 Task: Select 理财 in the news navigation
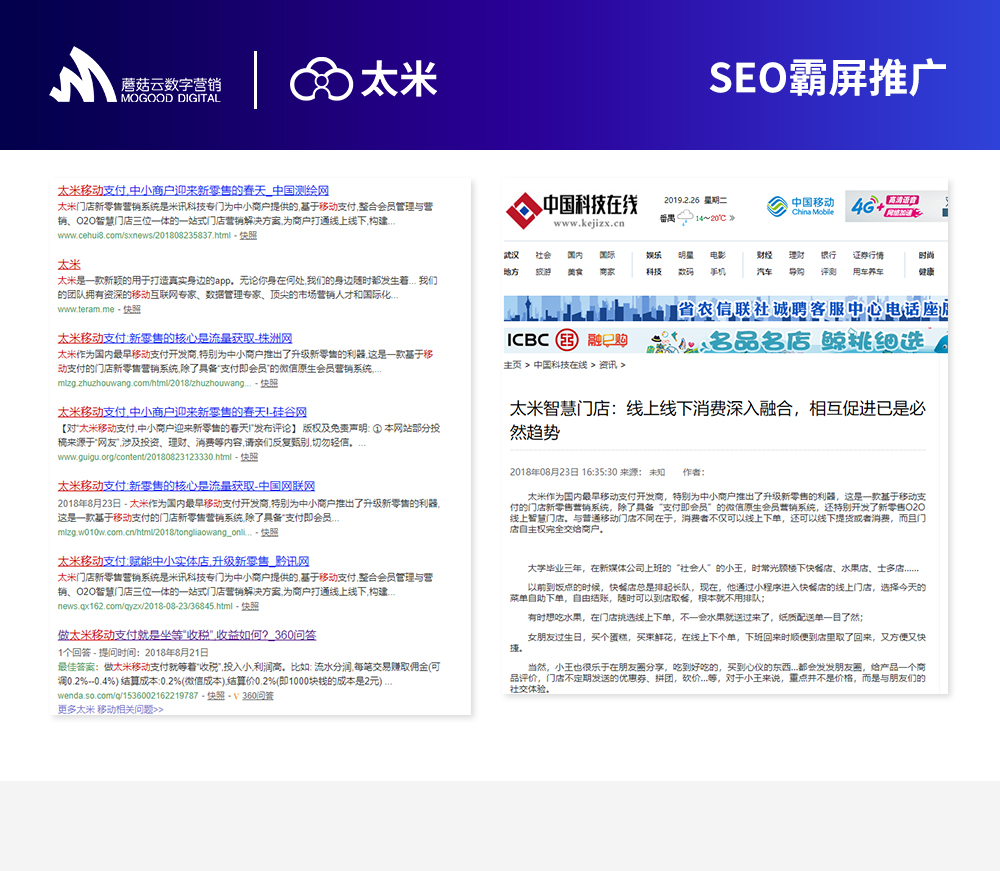click(x=797, y=255)
